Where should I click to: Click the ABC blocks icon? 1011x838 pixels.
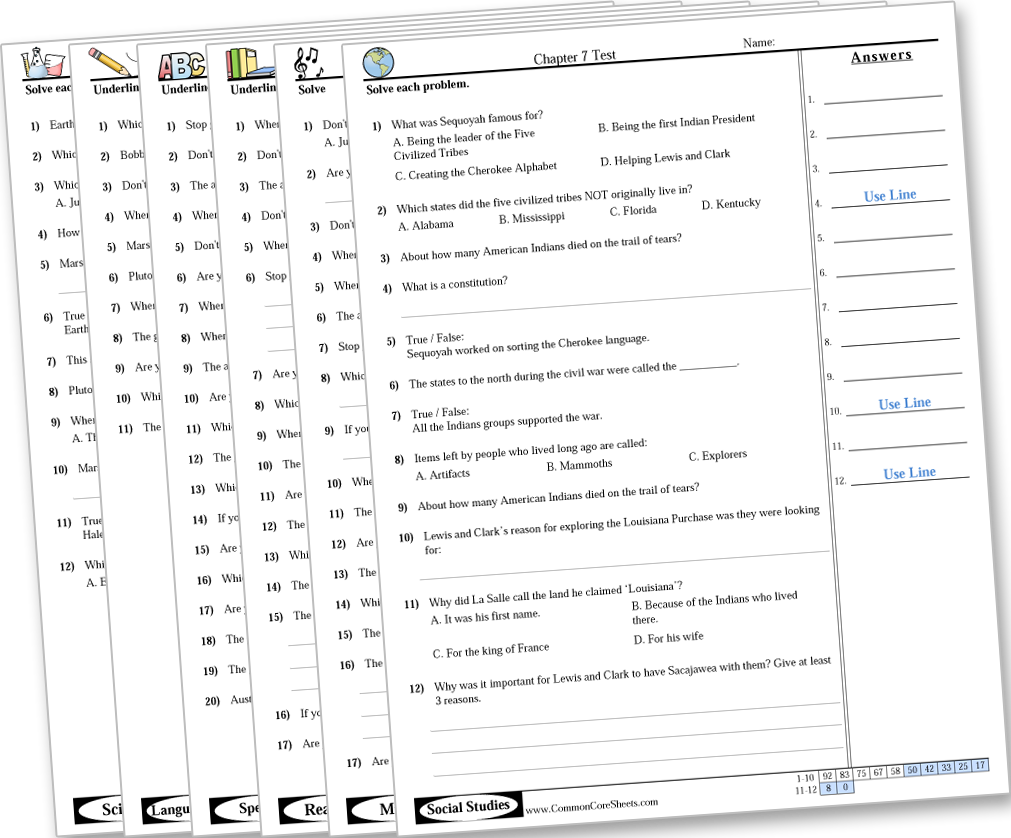(x=181, y=65)
